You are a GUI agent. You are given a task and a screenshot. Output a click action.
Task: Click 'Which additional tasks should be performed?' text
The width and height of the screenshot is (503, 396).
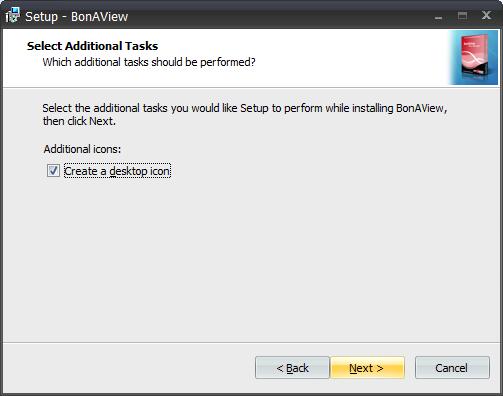click(149, 62)
